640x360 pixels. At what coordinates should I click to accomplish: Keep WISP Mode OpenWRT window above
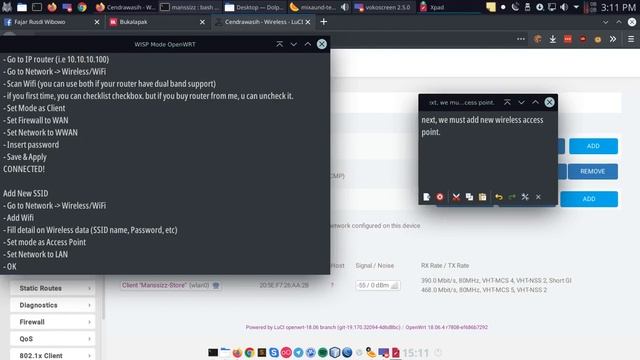pos(280,44)
